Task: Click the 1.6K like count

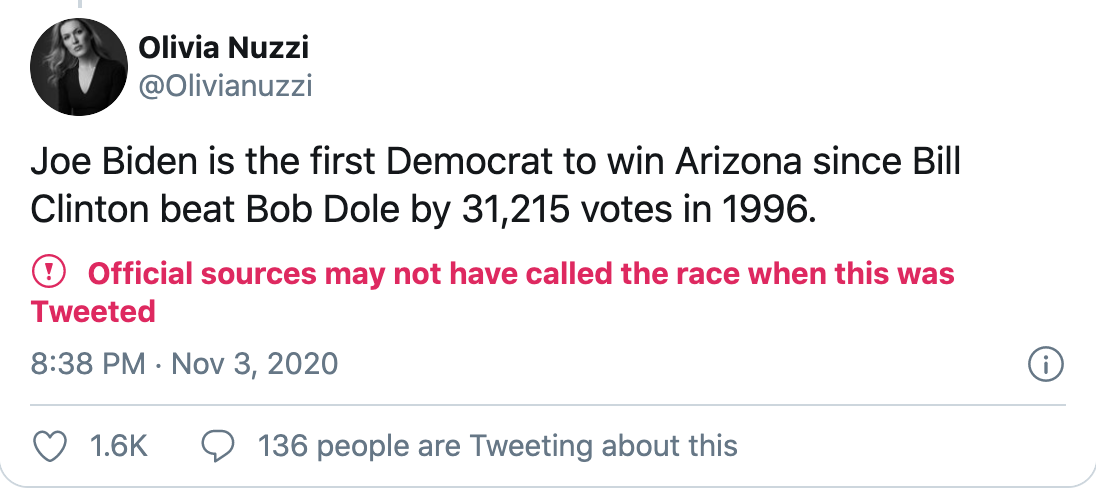Action: (x=118, y=445)
